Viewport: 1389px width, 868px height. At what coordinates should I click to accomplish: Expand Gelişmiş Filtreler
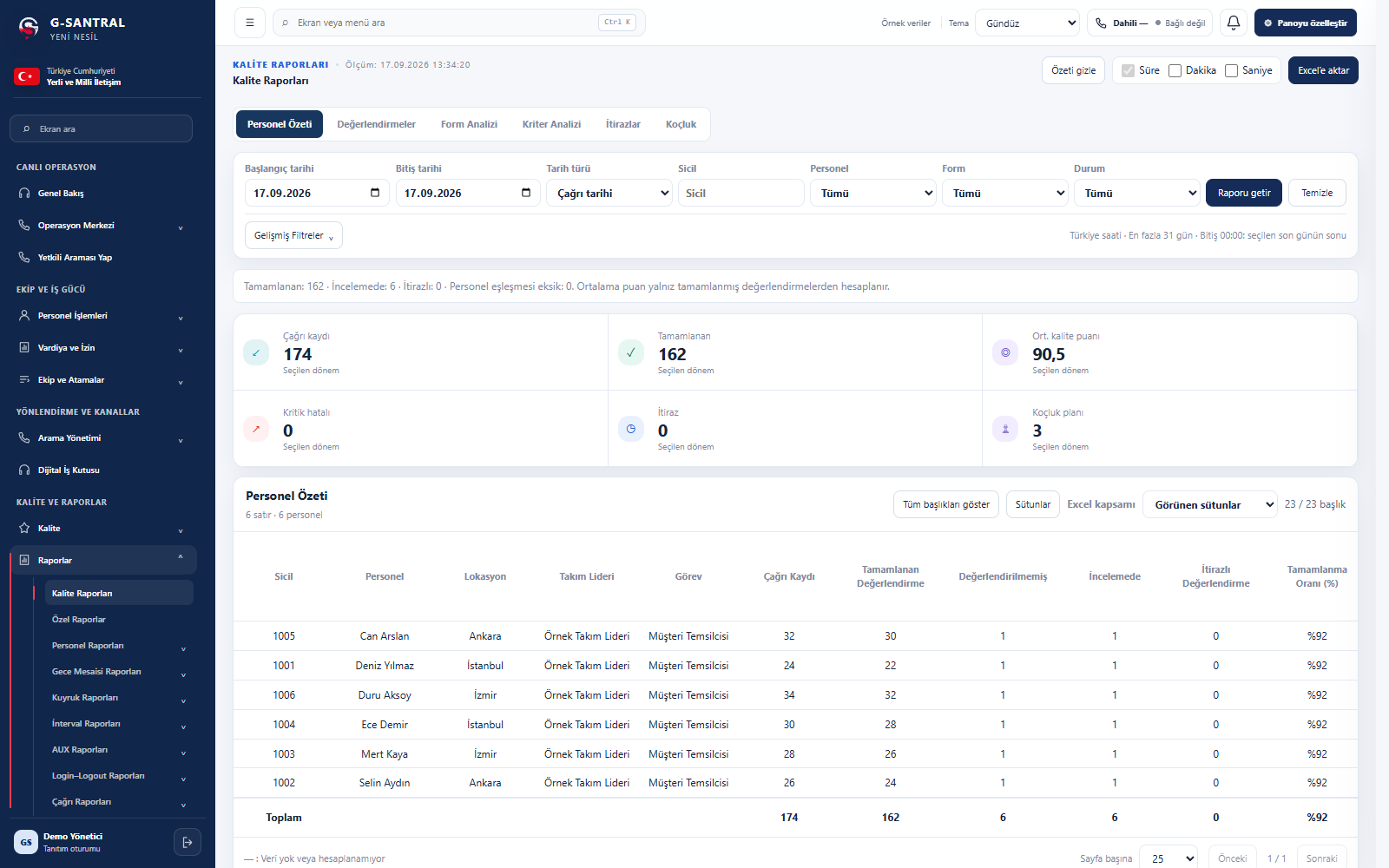(x=293, y=235)
